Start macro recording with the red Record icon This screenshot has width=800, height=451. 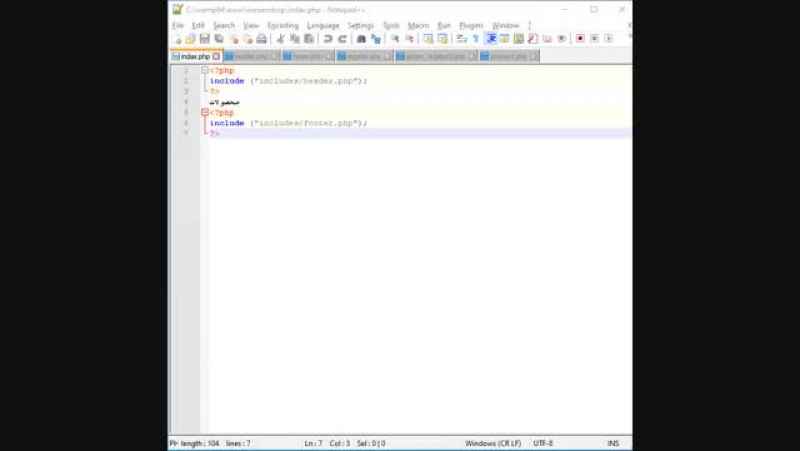[x=580, y=39]
